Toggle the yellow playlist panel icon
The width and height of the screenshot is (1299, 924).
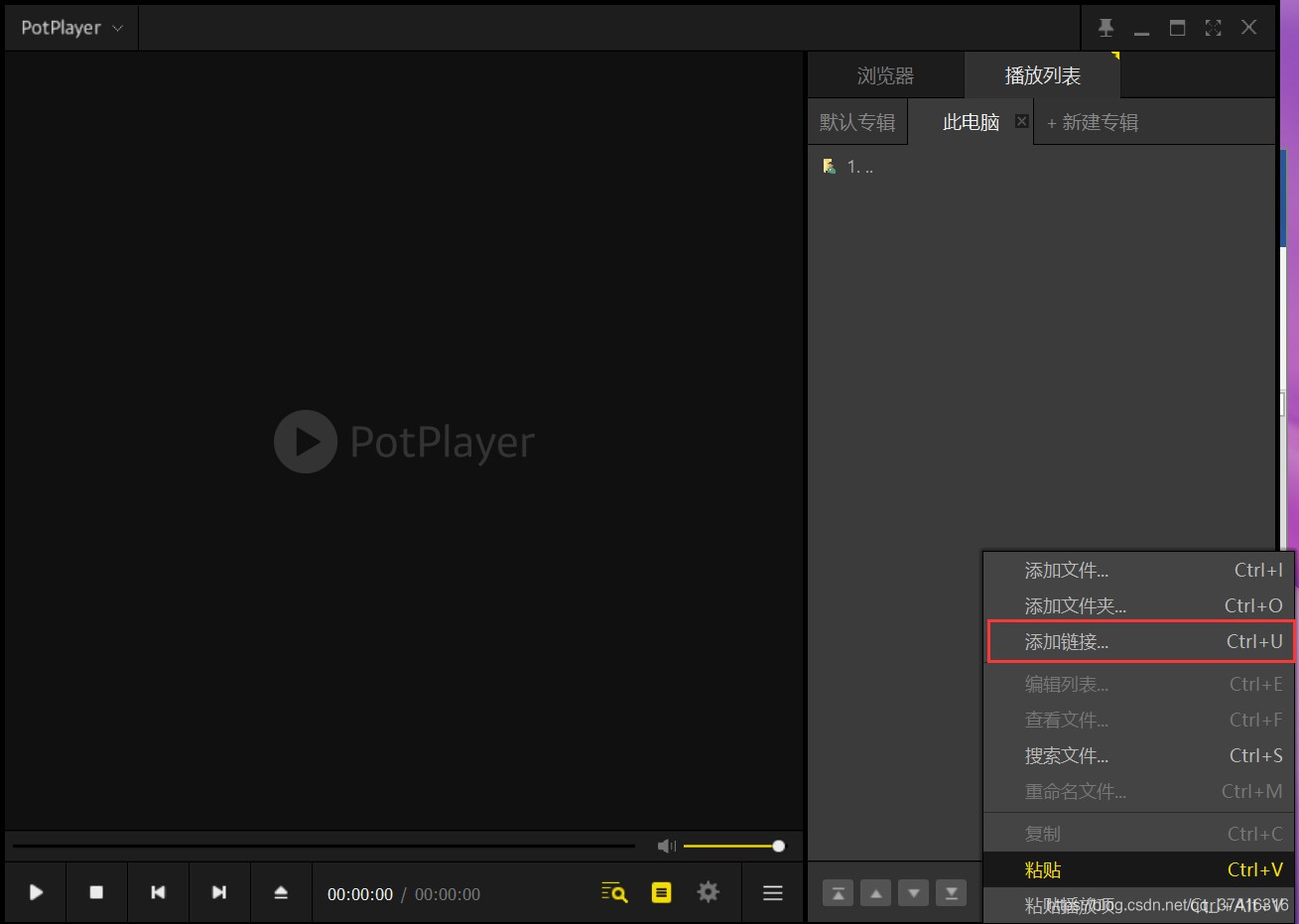661,892
